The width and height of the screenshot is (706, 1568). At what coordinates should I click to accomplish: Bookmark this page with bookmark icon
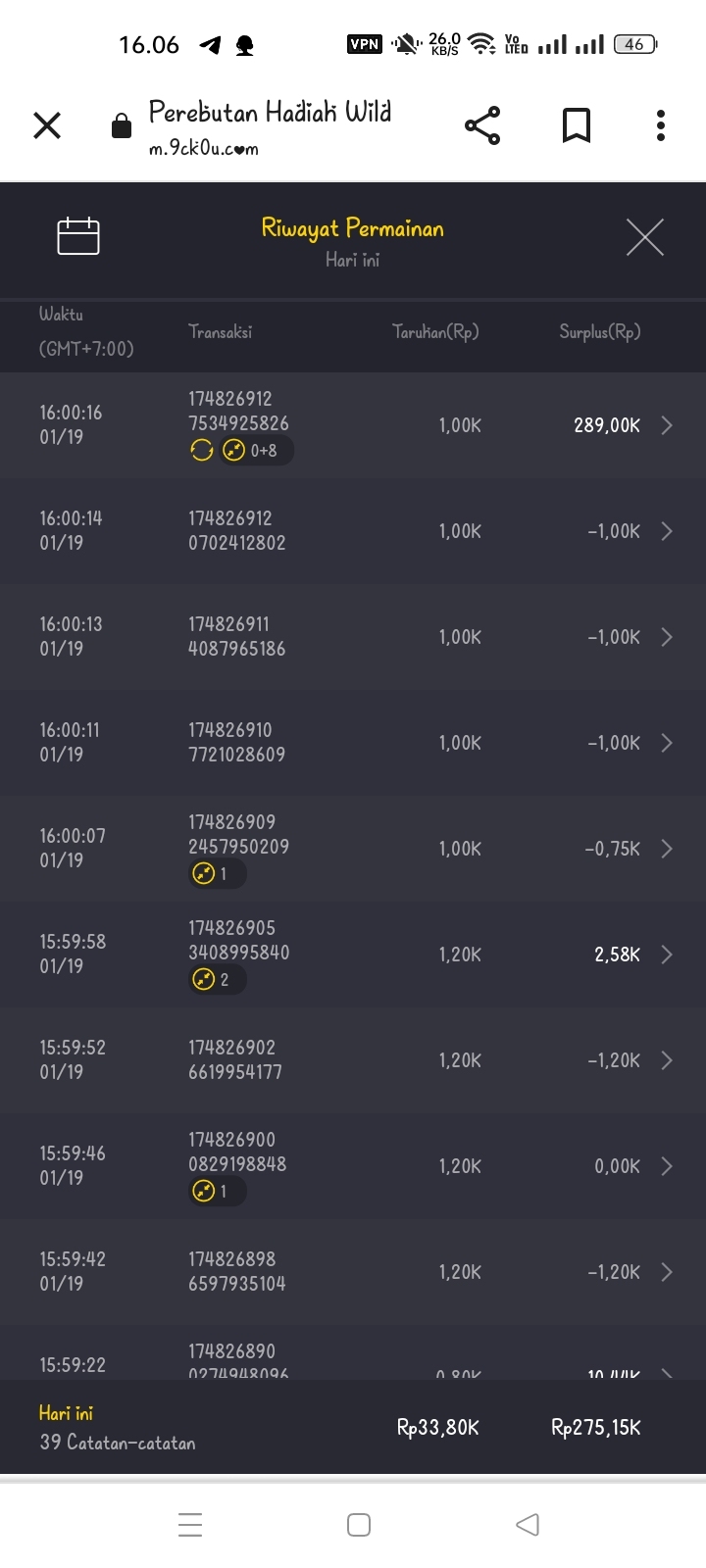click(x=576, y=125)
